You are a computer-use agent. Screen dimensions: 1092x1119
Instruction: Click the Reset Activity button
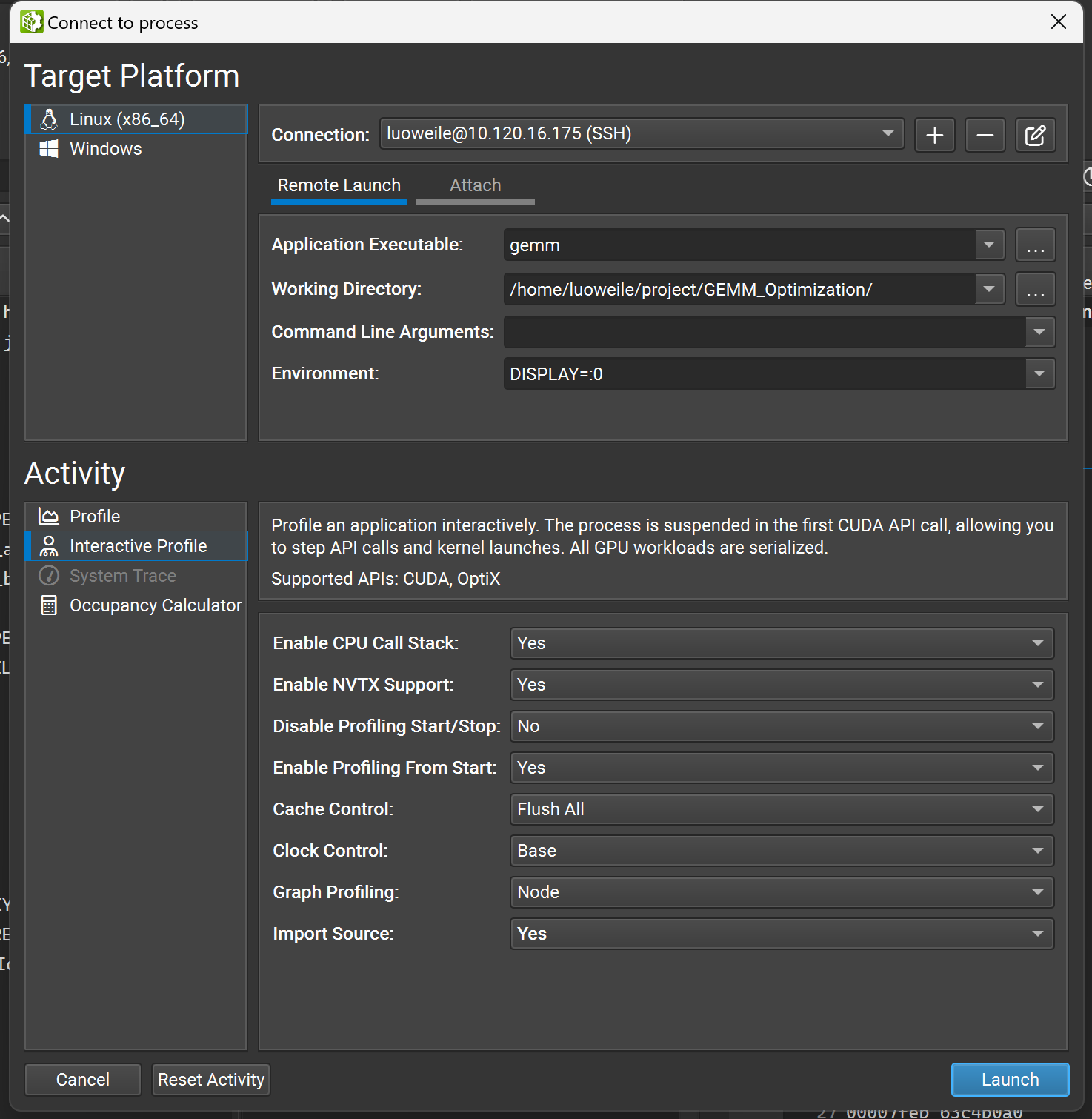(210, 1080)
